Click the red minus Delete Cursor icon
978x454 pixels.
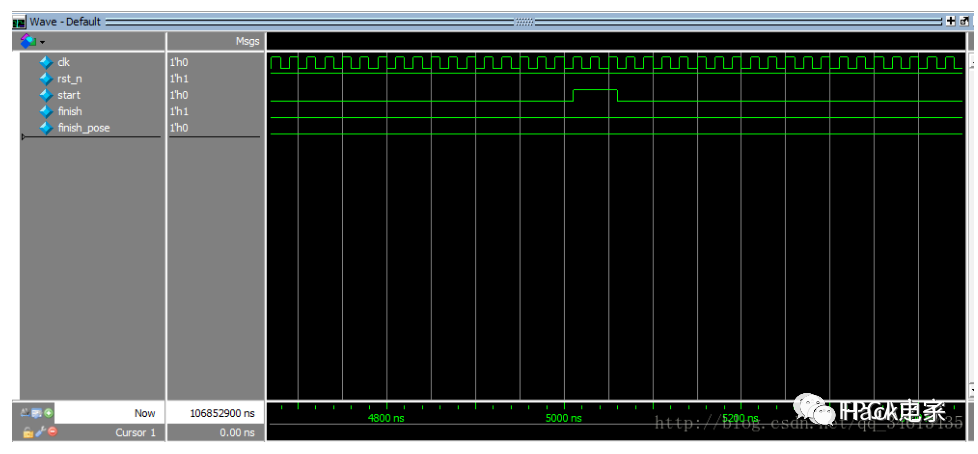click(52, 432)
